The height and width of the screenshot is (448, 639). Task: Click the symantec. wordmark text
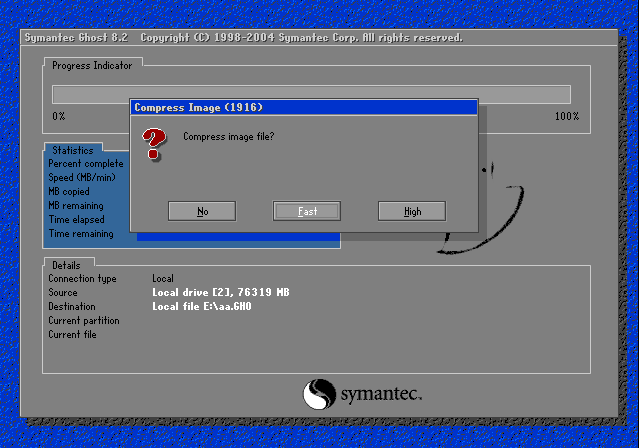click(x=381, y=395)
